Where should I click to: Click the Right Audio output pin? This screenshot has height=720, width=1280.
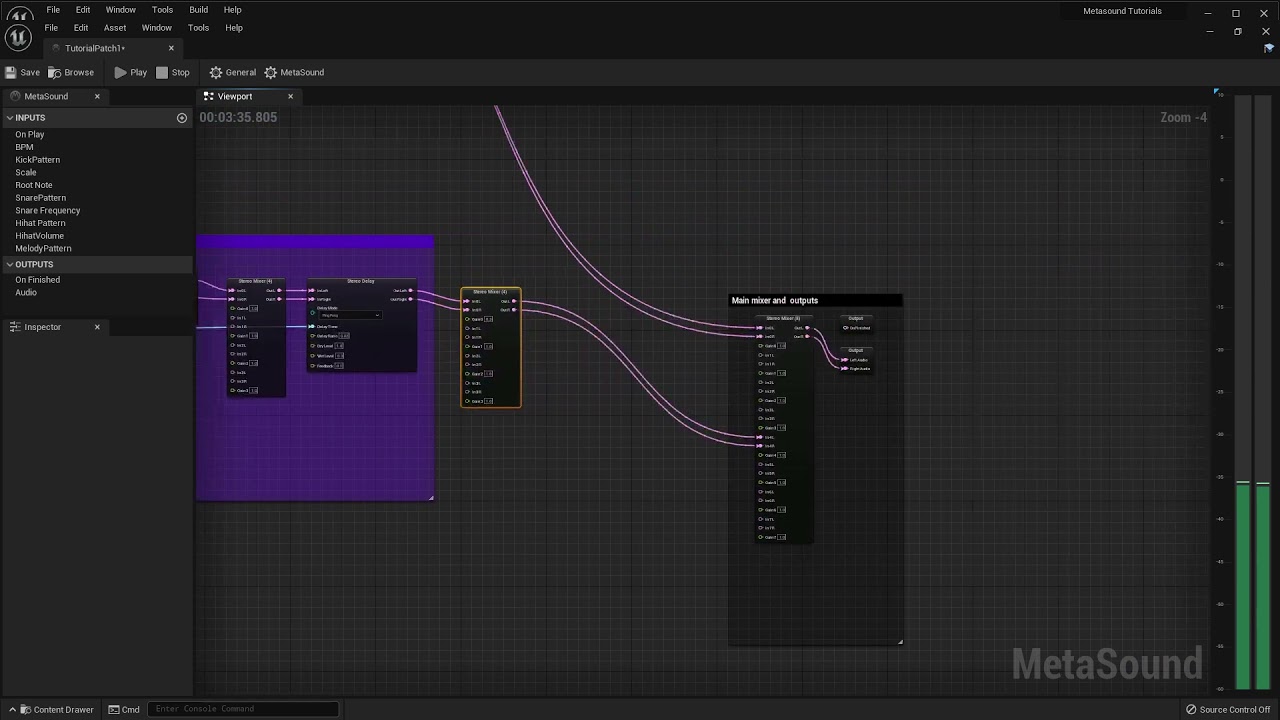[844, 369]
